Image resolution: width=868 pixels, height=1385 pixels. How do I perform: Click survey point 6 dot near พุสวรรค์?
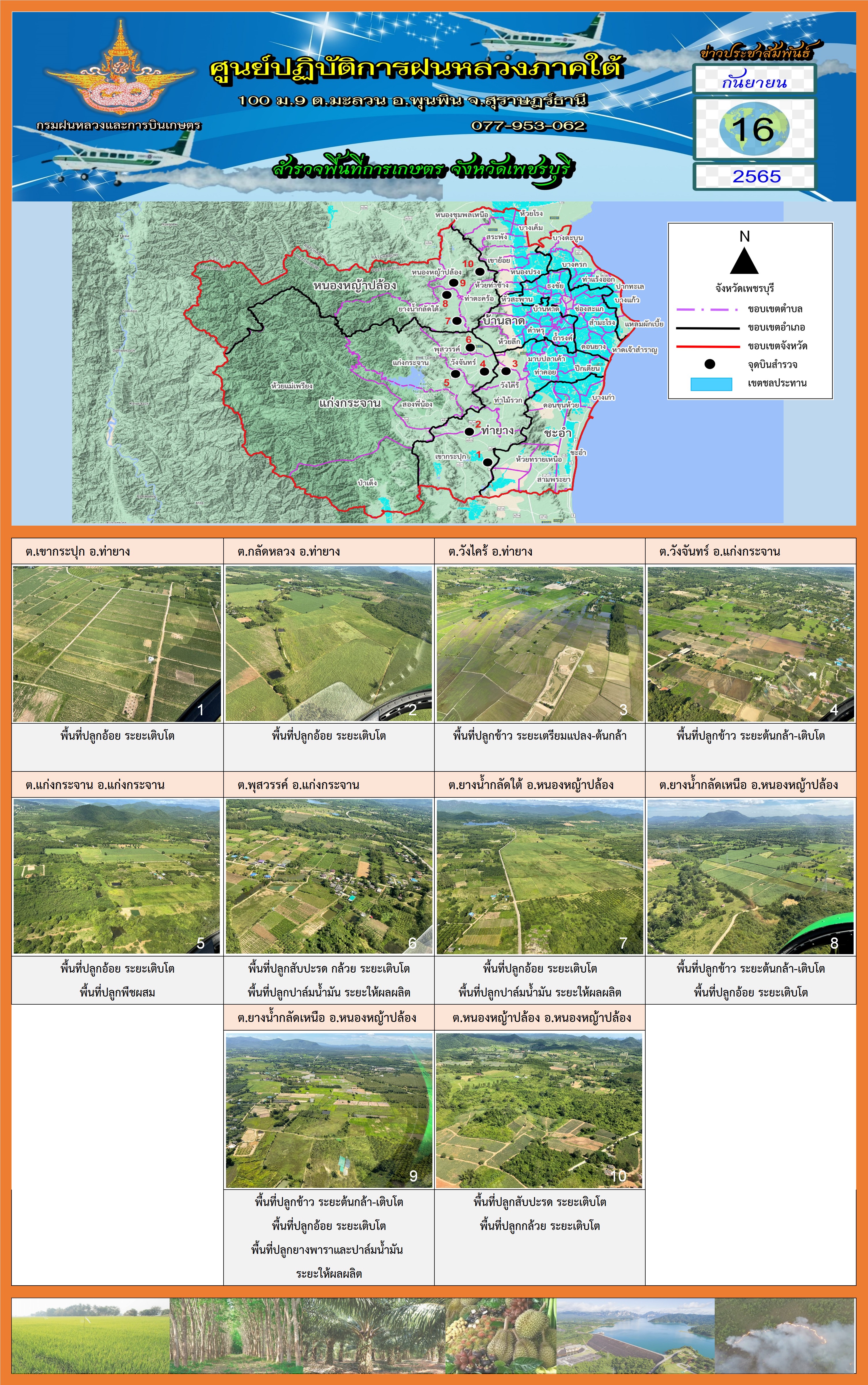point(470,347)
